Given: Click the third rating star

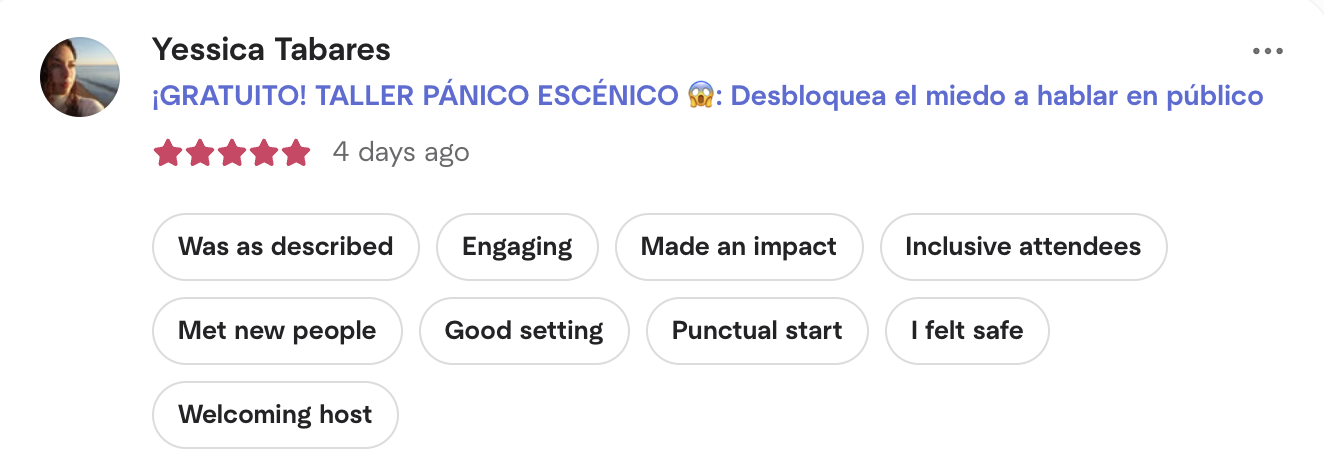Looking at the screenshot, I should (231, 153).
